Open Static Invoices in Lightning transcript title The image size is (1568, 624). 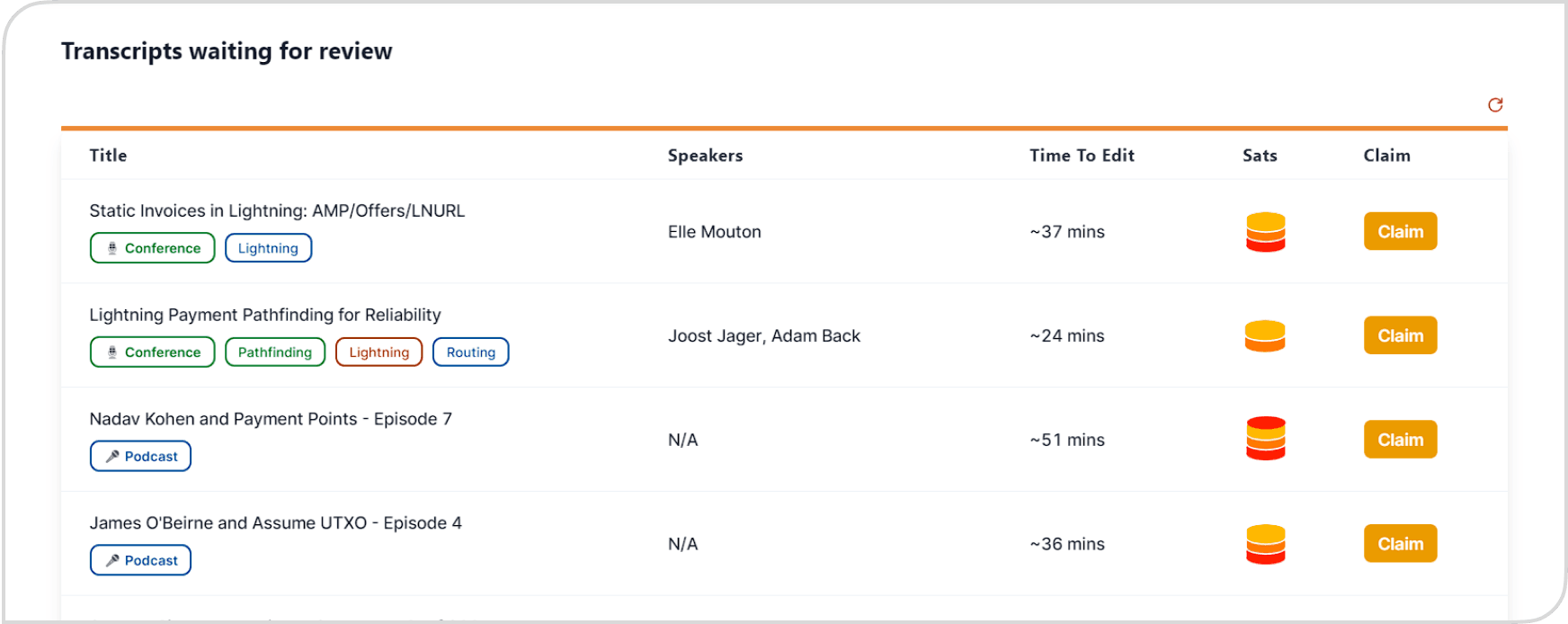277,211
